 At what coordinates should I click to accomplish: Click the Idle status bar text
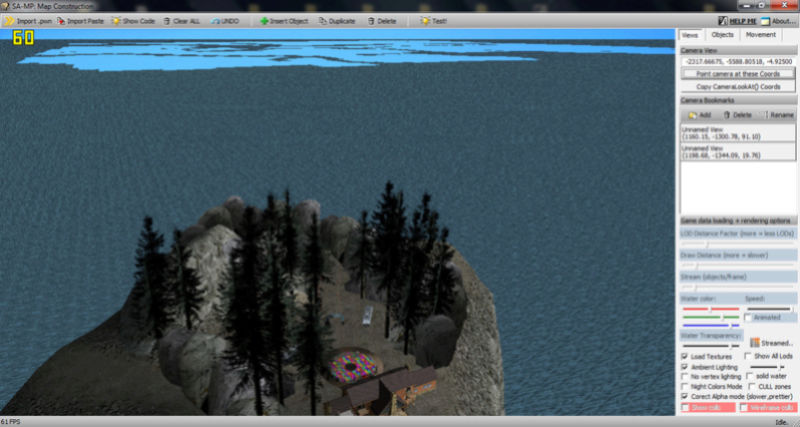click(x=781, y=422)
